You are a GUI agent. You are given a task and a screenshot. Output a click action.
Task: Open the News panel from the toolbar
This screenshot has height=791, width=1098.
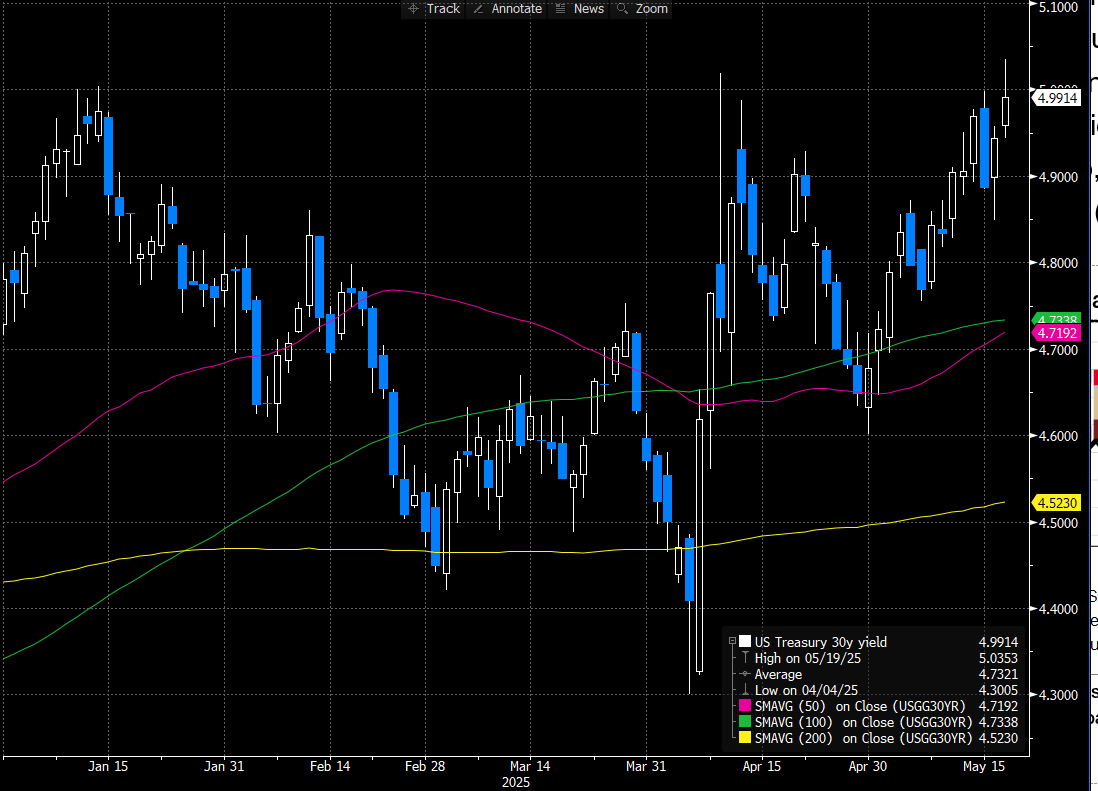579,8
